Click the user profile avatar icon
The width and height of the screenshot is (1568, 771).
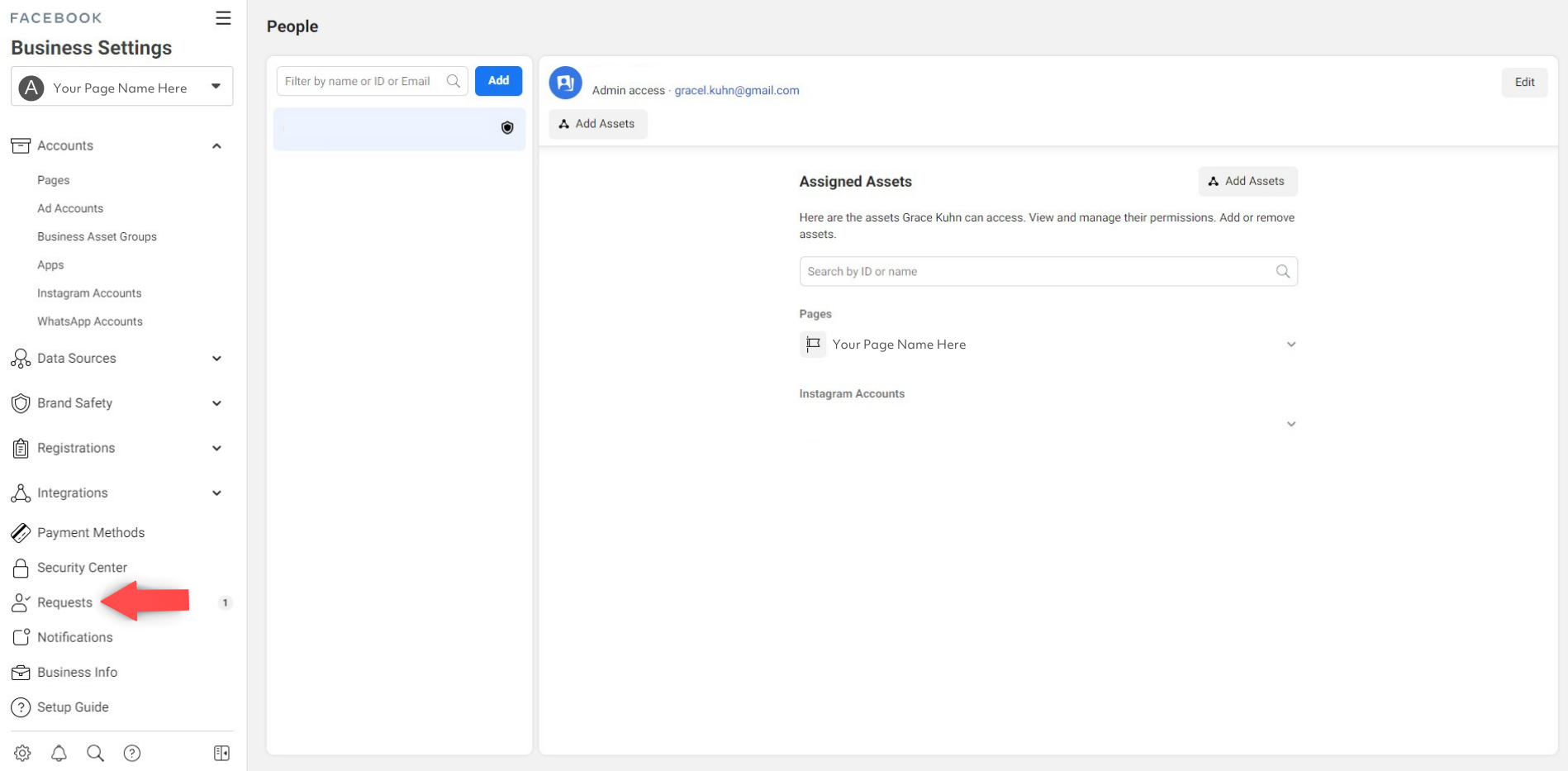click(565, 83)
